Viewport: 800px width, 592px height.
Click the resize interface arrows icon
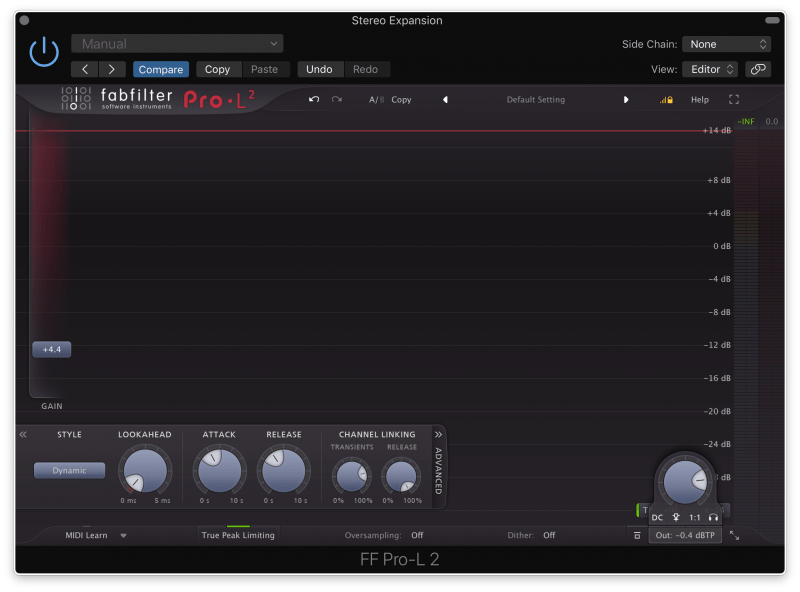click(x=734, y=535)
